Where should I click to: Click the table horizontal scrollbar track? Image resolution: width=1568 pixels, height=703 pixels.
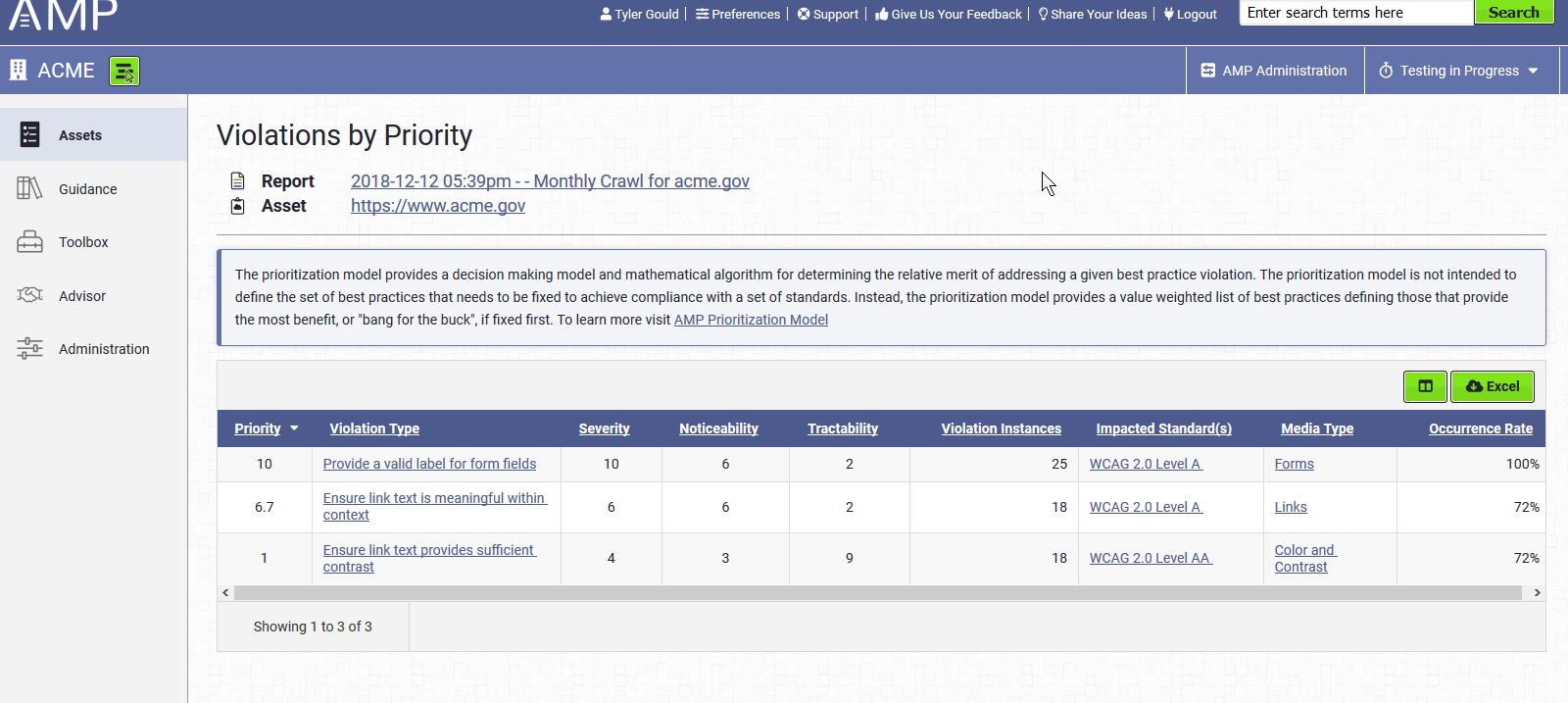pos(877,592)
